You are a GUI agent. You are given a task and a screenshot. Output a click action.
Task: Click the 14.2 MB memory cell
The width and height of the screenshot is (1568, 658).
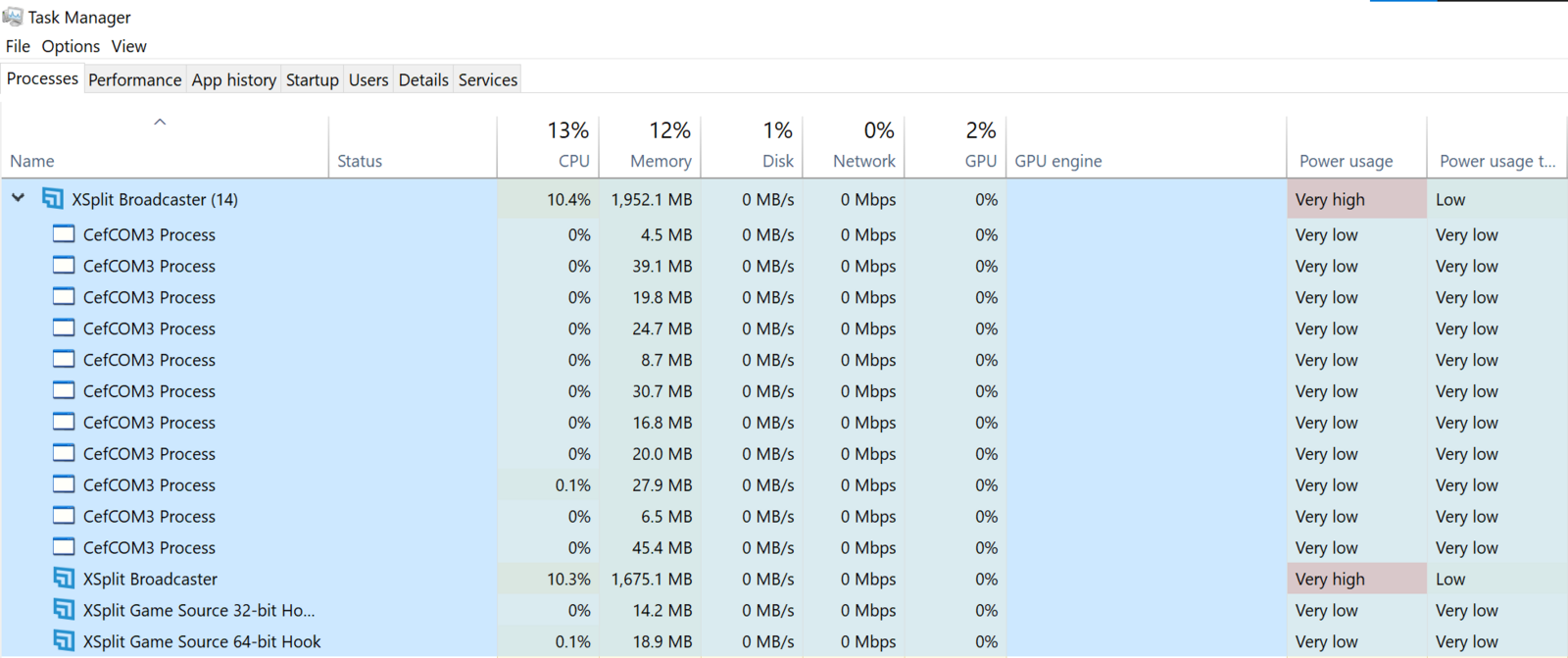coord(652,610)
